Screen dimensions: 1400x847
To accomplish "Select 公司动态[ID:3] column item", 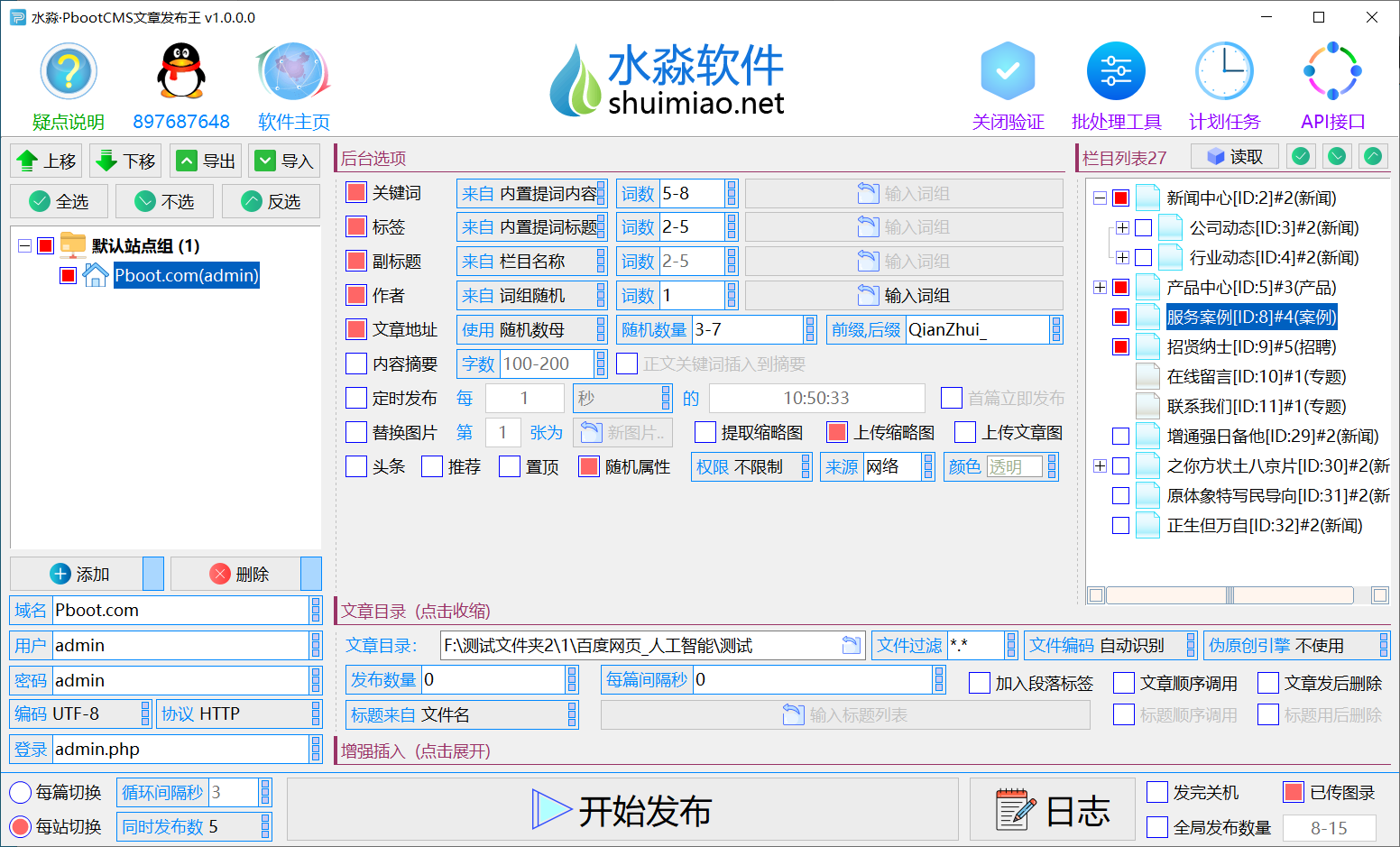I will (x=1274, y=228).
